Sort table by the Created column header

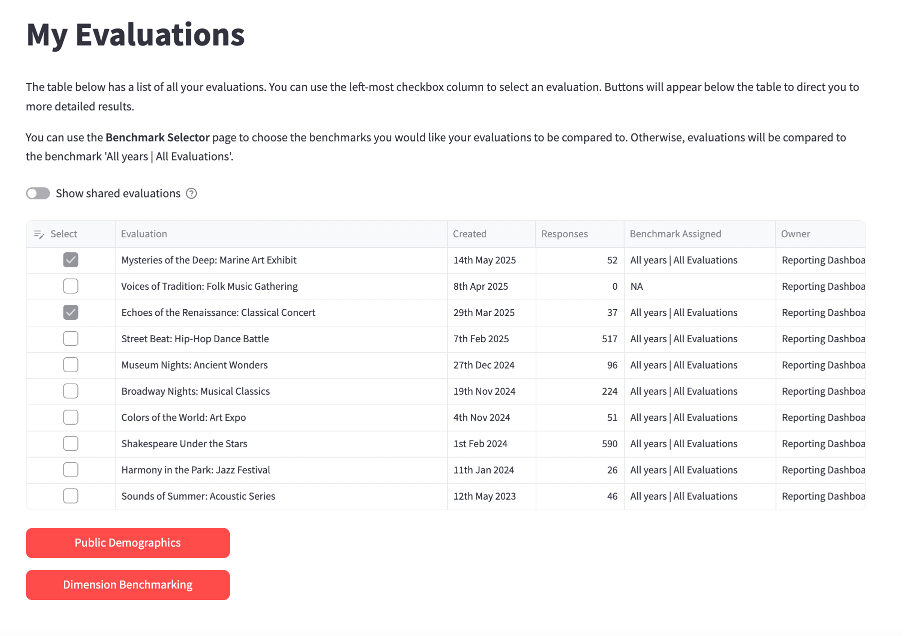click(470, 234)
